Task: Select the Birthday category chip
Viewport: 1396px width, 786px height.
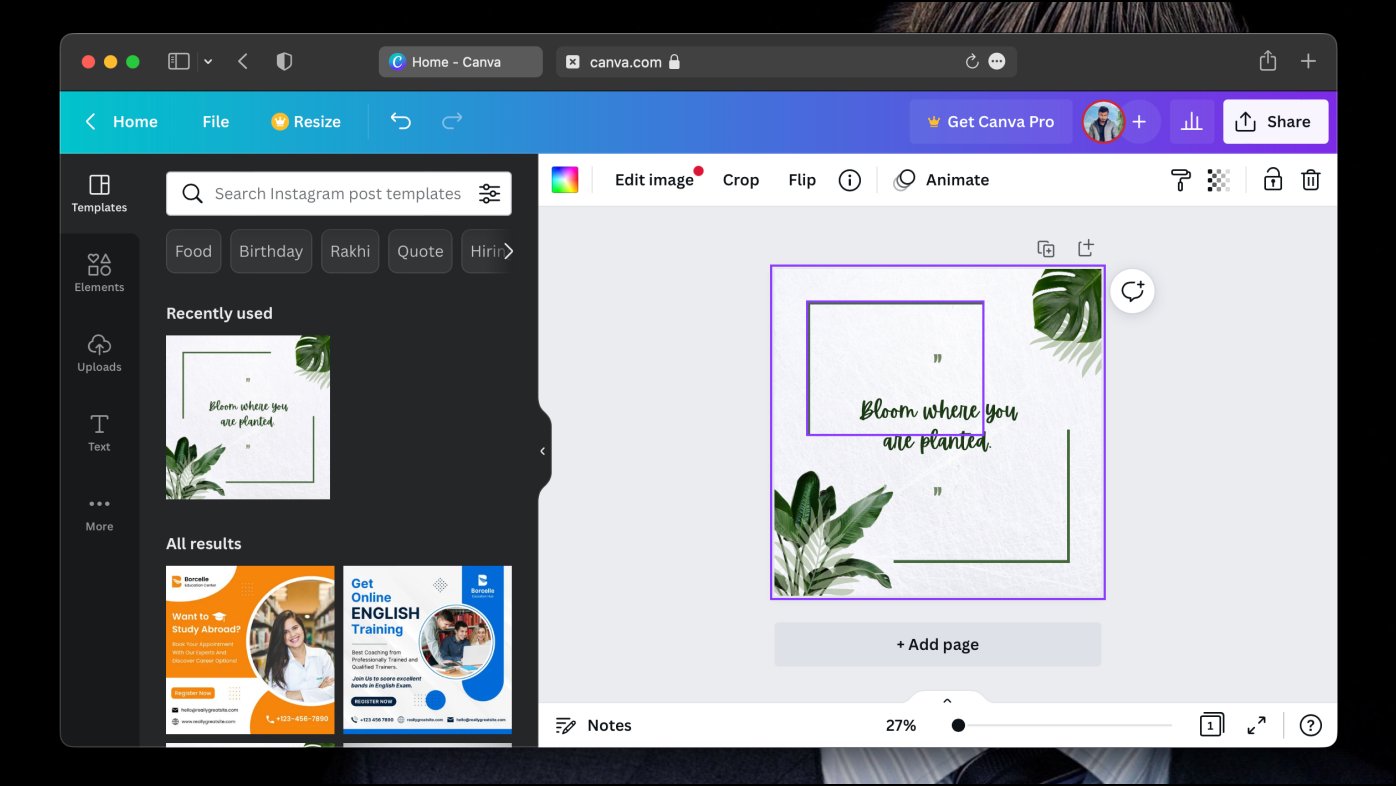Action: click(x=271, y=251)
